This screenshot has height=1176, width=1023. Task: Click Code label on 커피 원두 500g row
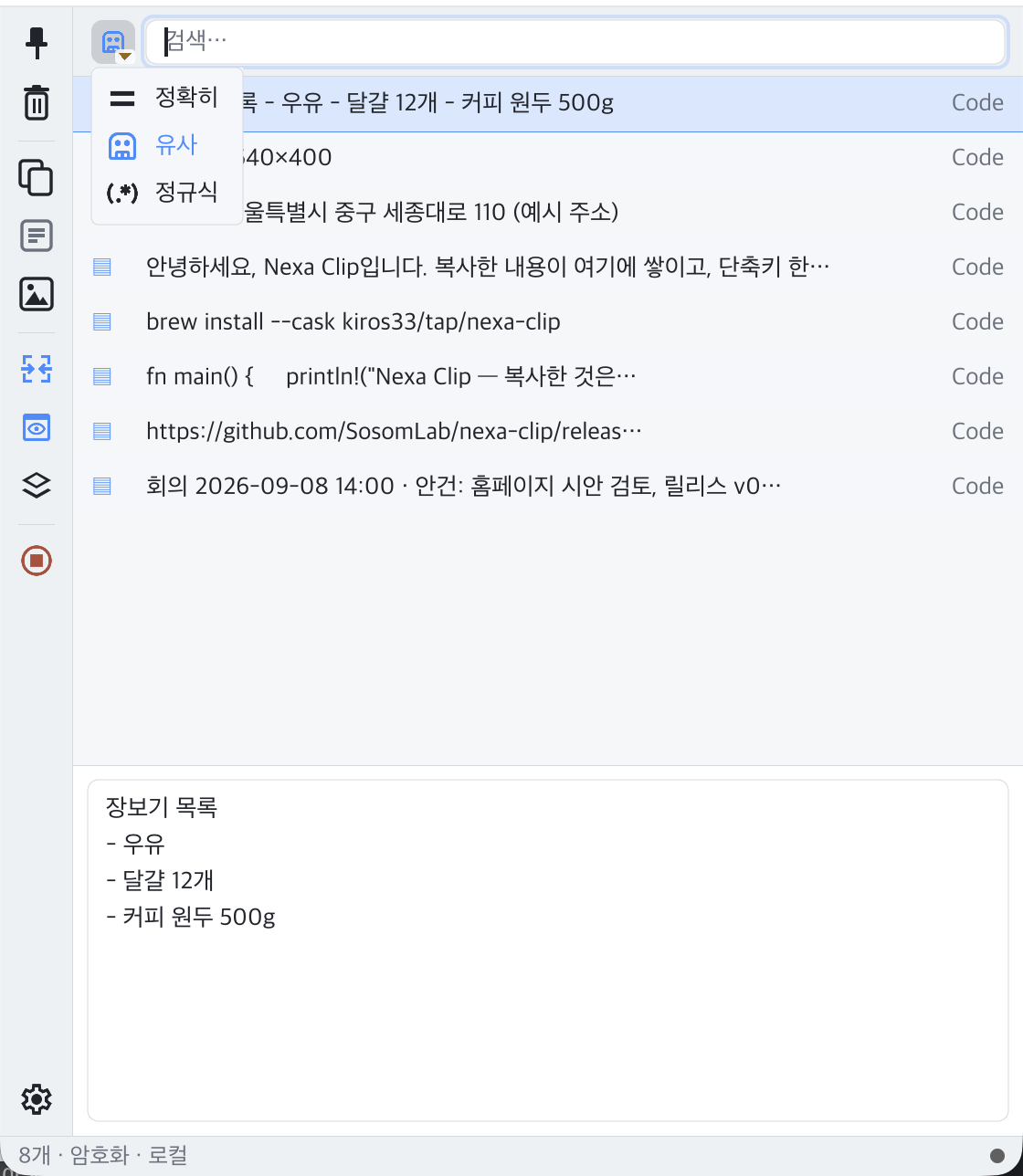[977, 102]
